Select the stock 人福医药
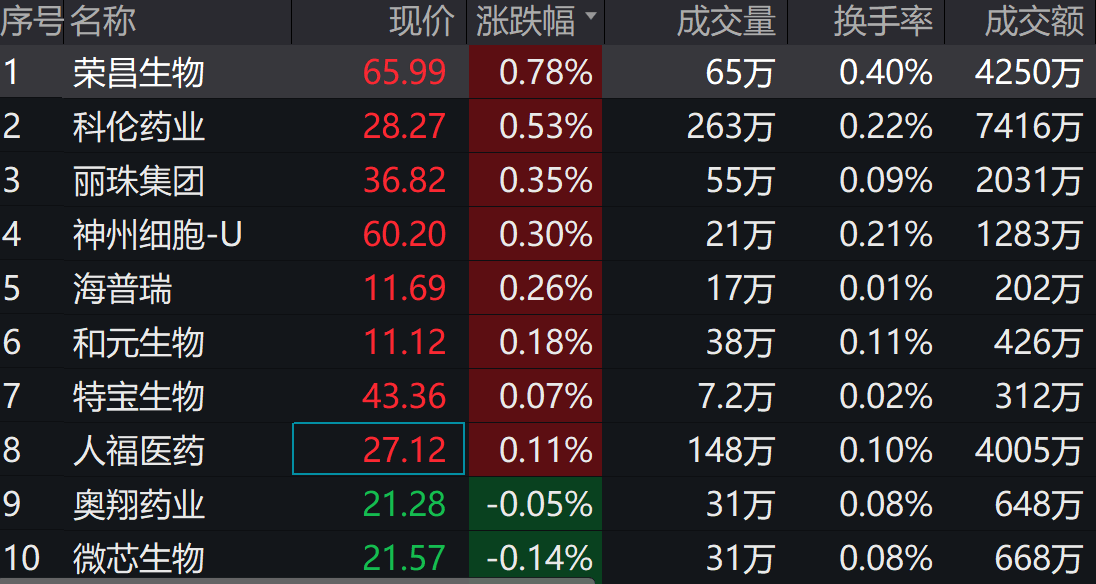The width and height of the screenshot is (1096, 584). (139, 449)
